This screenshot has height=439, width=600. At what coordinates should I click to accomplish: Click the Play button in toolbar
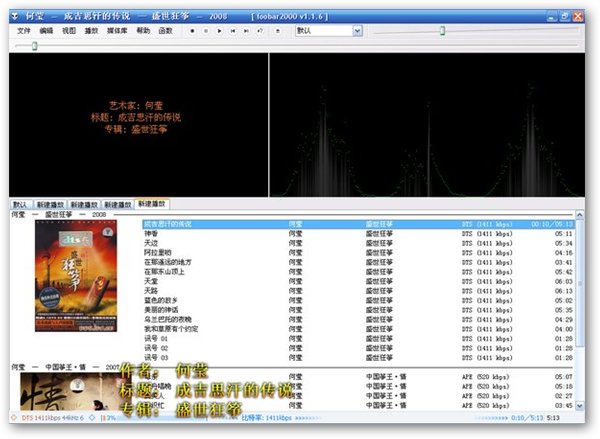tap(219, 31)
